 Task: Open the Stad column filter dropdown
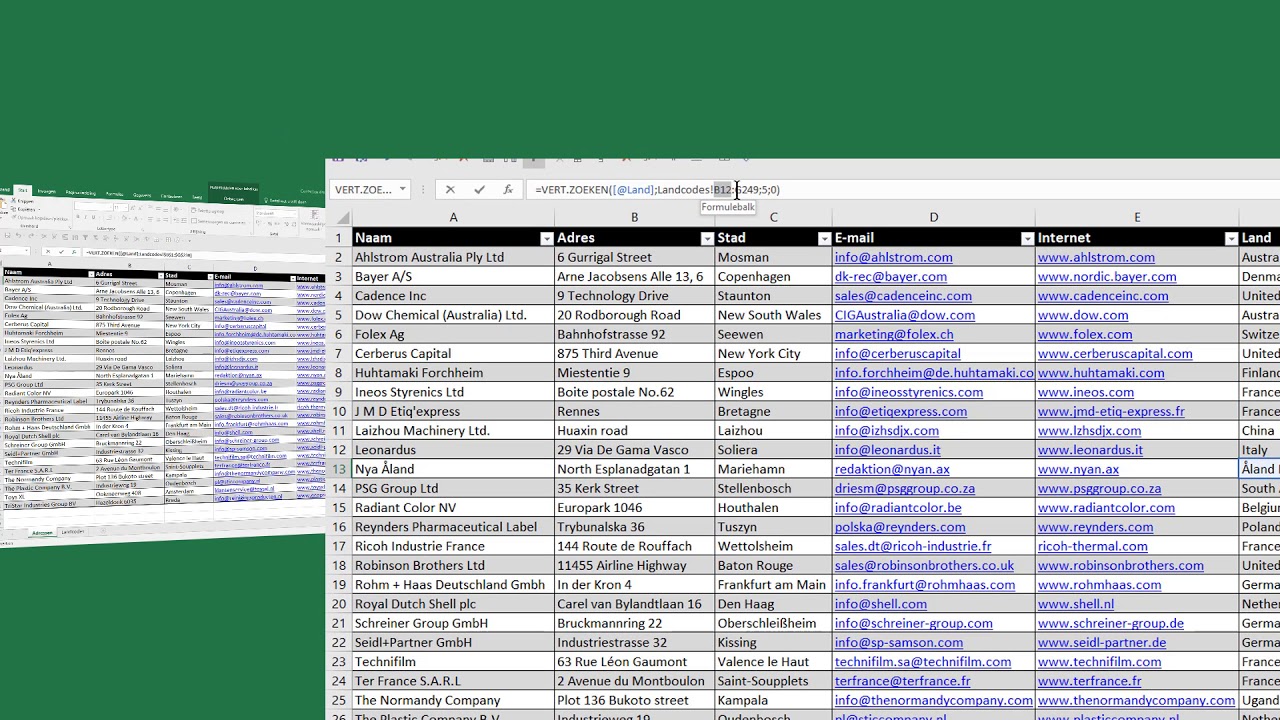[824, 238]
